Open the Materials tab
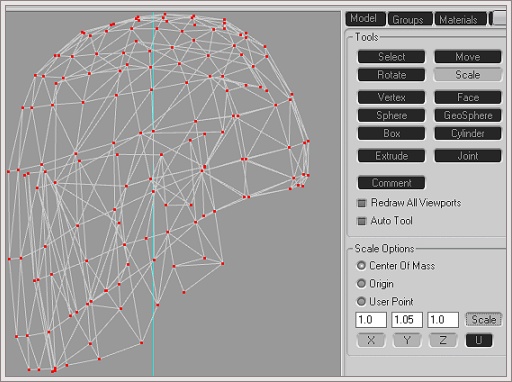Image resolution: width=512 pixels, height=382 pixels. point(460,19)
